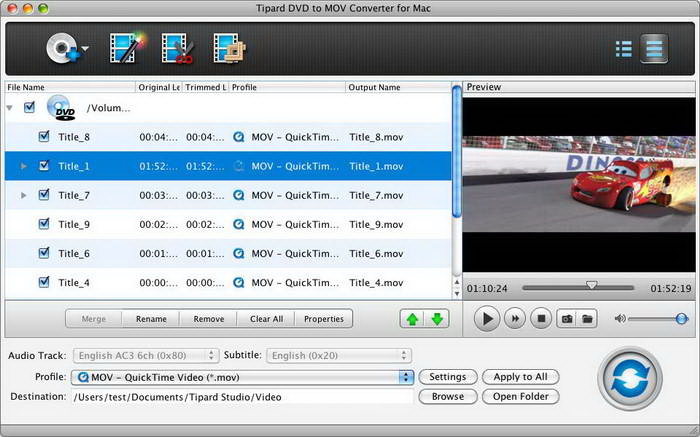The width and height of the screenshot is (700, 437).
Task: Toggle the Title_7 checkbox
Action: pyautogui.click(x=44, y=195)
